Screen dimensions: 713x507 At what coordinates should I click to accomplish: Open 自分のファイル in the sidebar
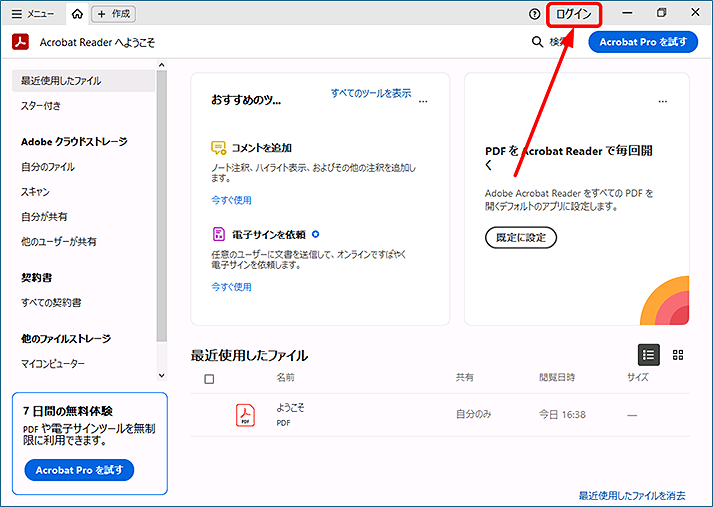coord(48,167)
